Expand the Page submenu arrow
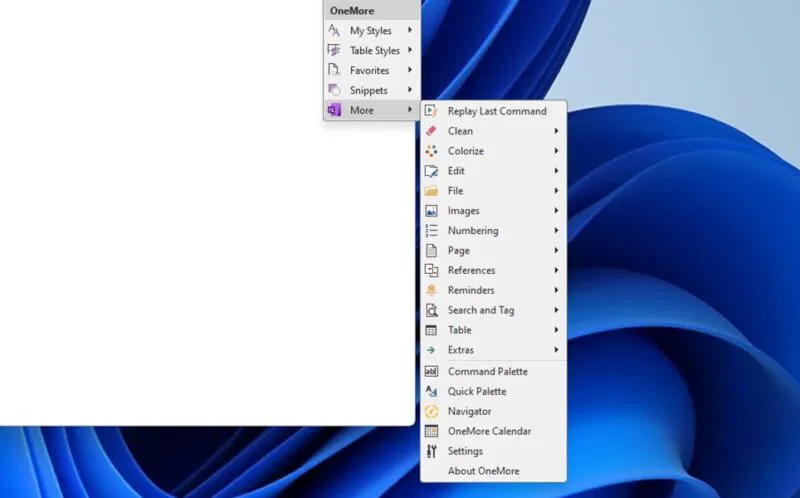The width and height of the screenshot is (800, 498). click(556, 251)
